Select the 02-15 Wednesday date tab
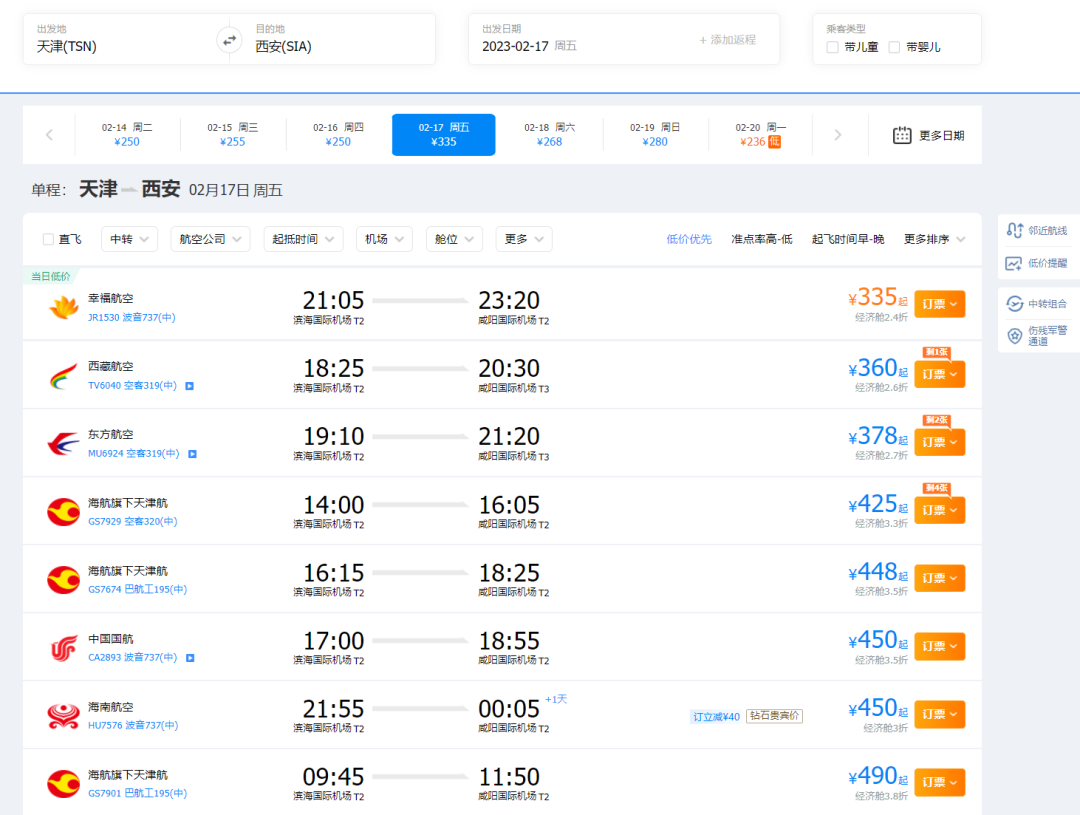The height and width of the screenshot is (815, 1080). (232, 134)
